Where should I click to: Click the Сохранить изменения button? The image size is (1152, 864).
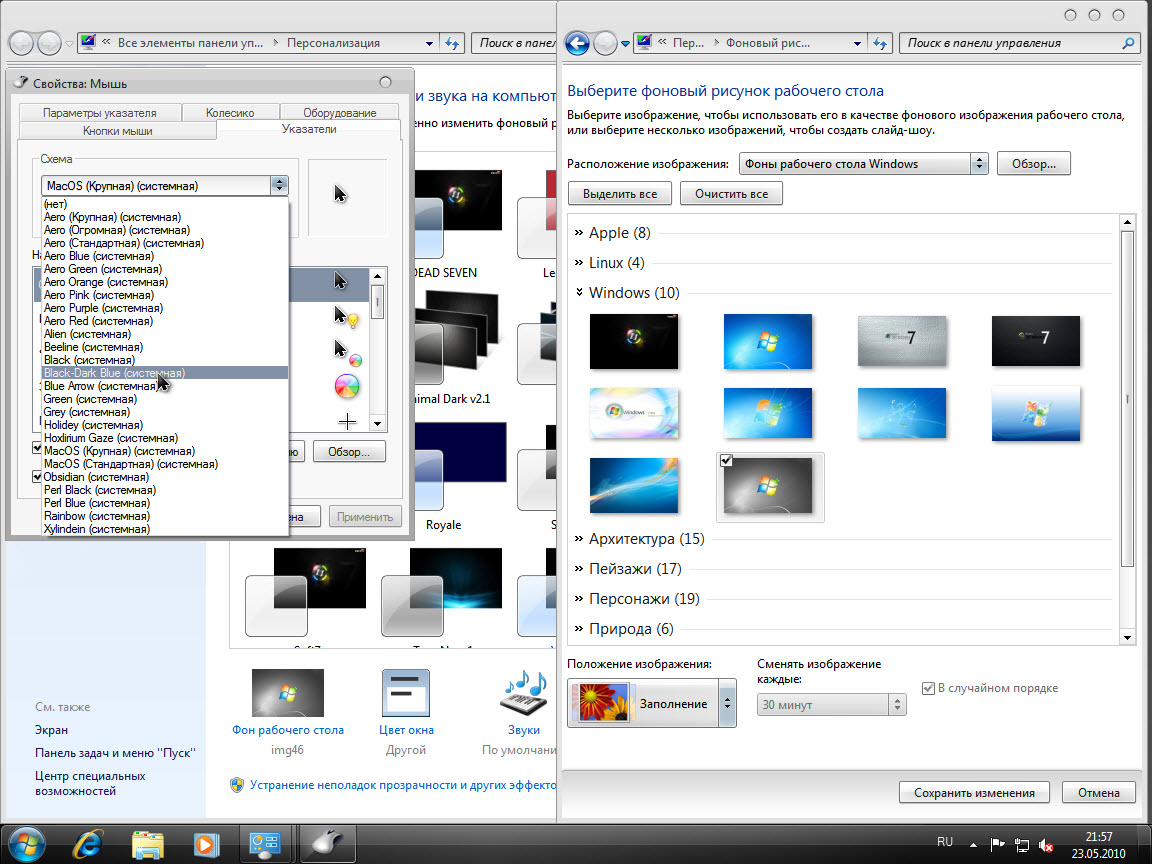click(x=974, y=792)
